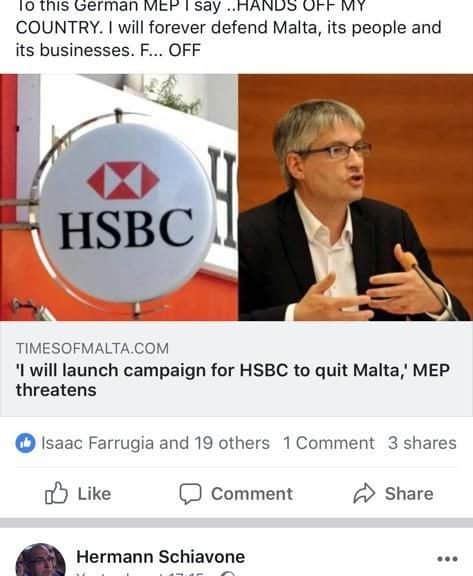
Task: Click the post text about German MEP
Action: (x=228, y=29)
